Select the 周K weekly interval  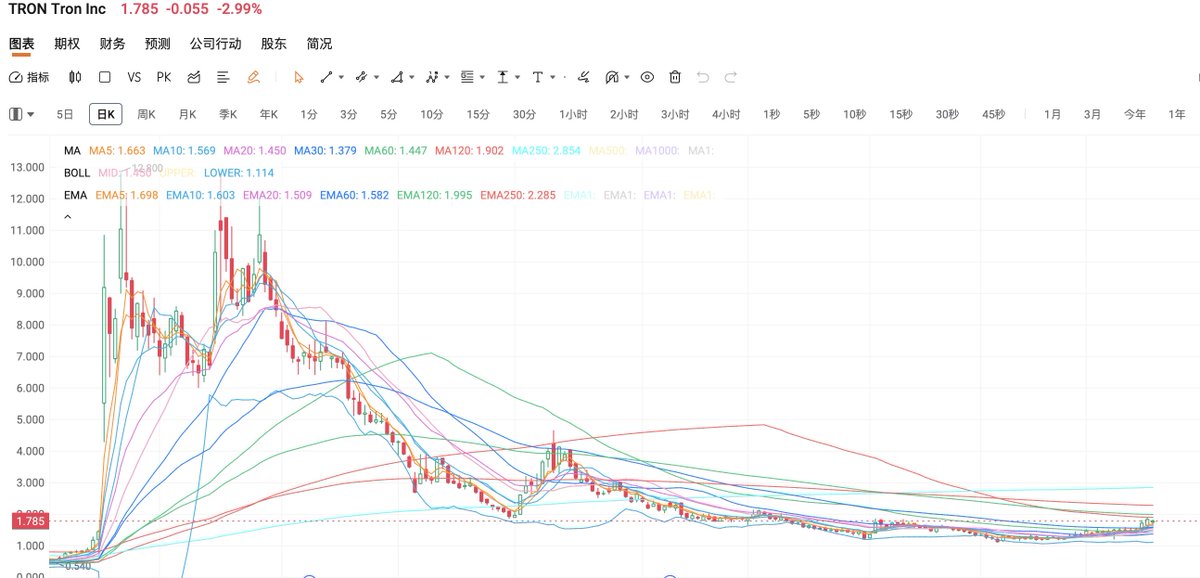[x=146, y=114]
